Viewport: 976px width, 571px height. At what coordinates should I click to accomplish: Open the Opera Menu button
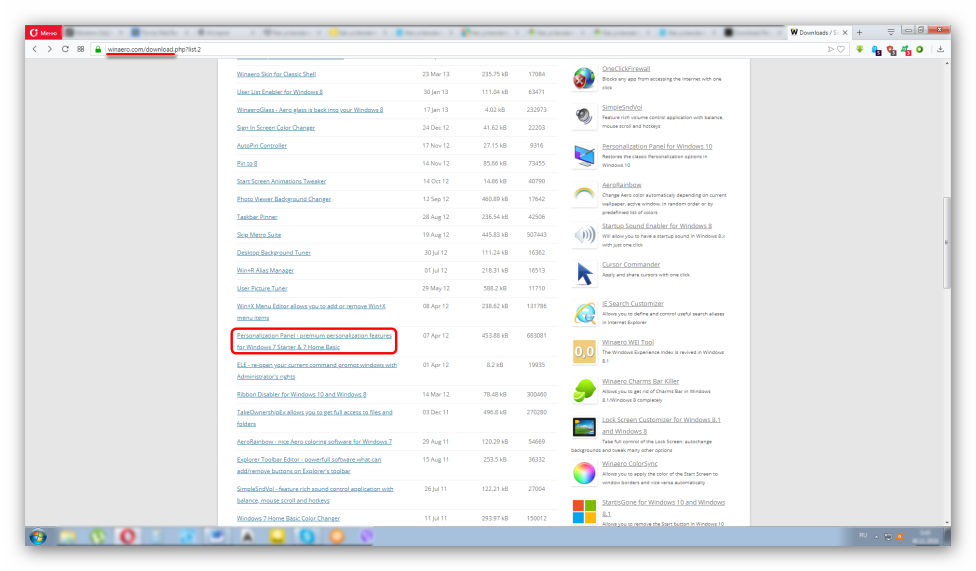click(x=46, y=32)
